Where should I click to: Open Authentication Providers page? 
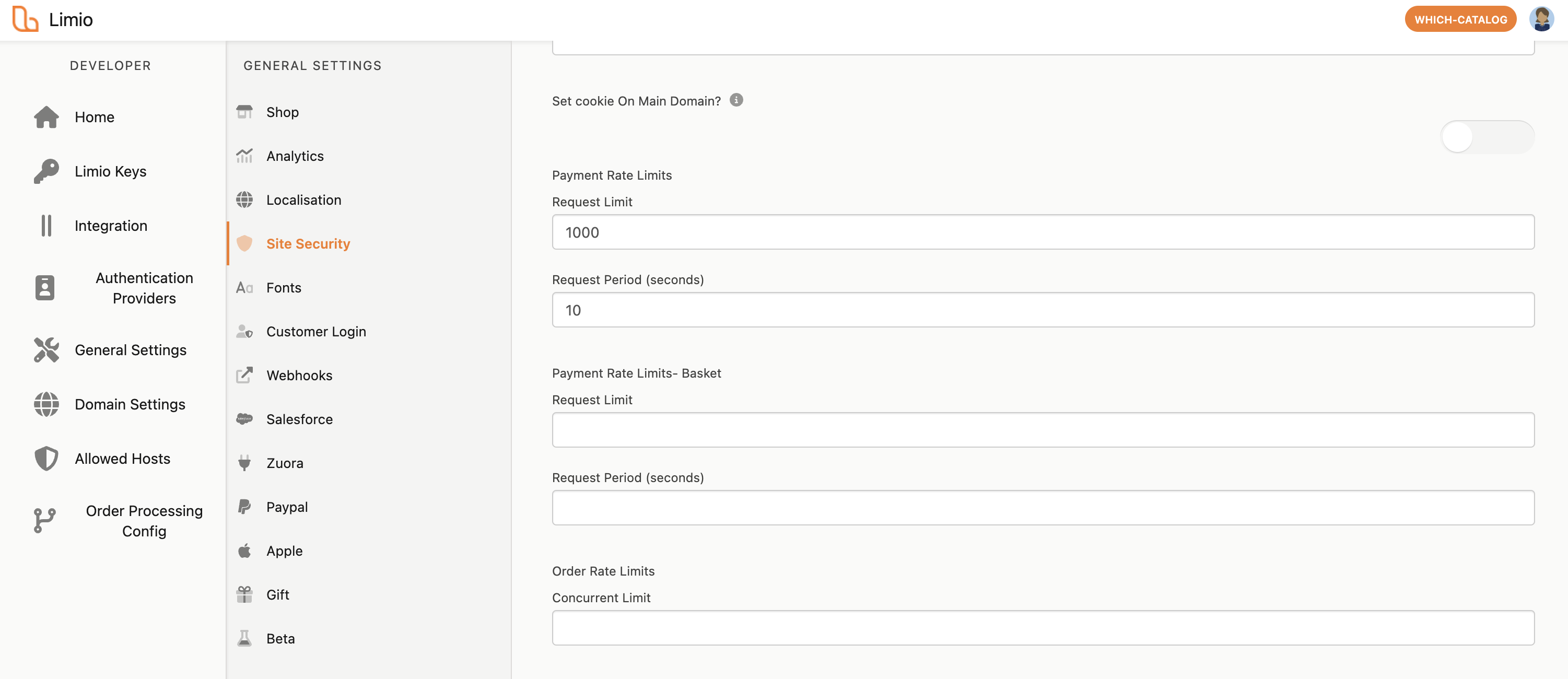pyautogui.click(x=144, y=288)
